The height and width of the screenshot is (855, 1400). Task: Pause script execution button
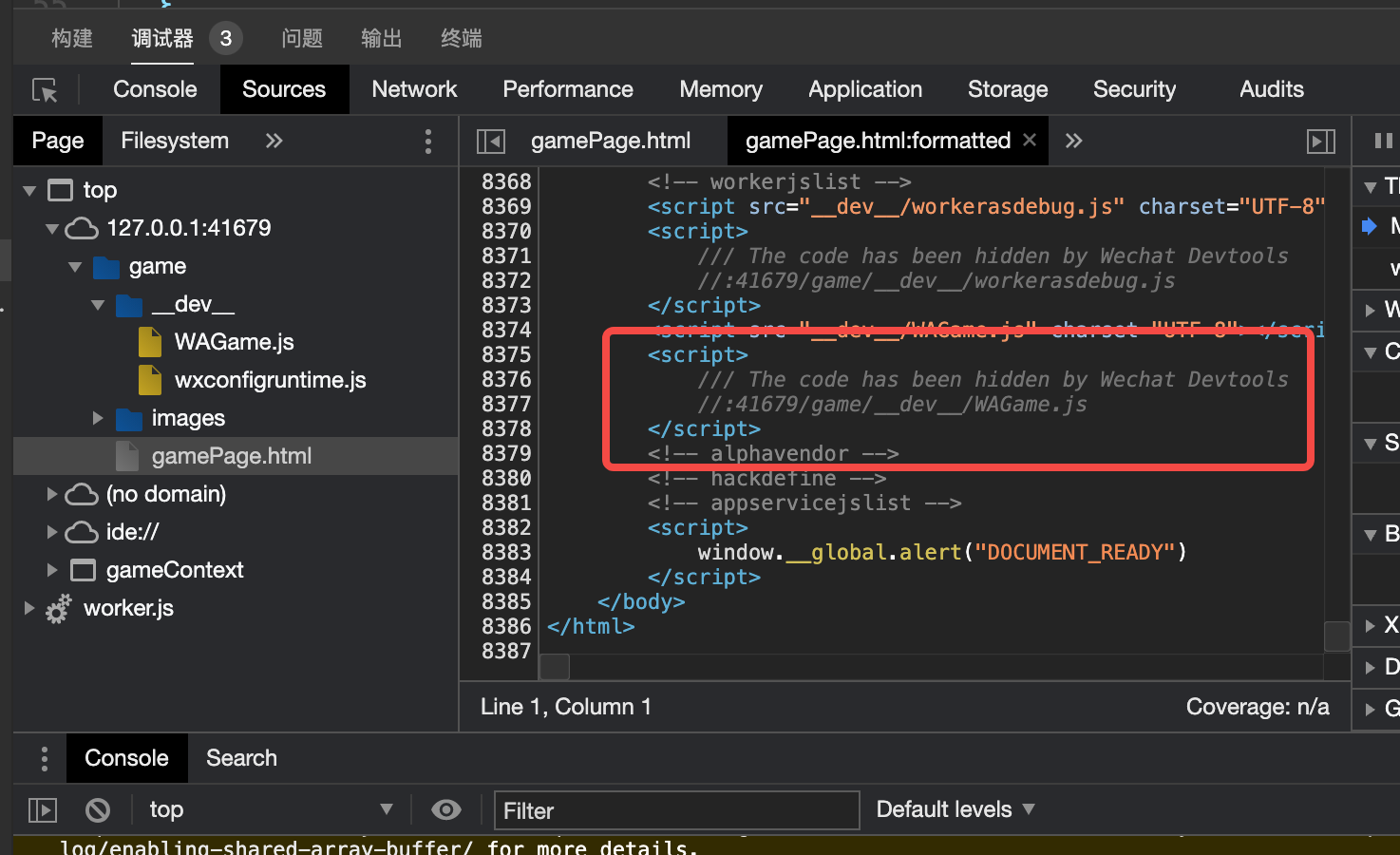(x=1383, y=142)
